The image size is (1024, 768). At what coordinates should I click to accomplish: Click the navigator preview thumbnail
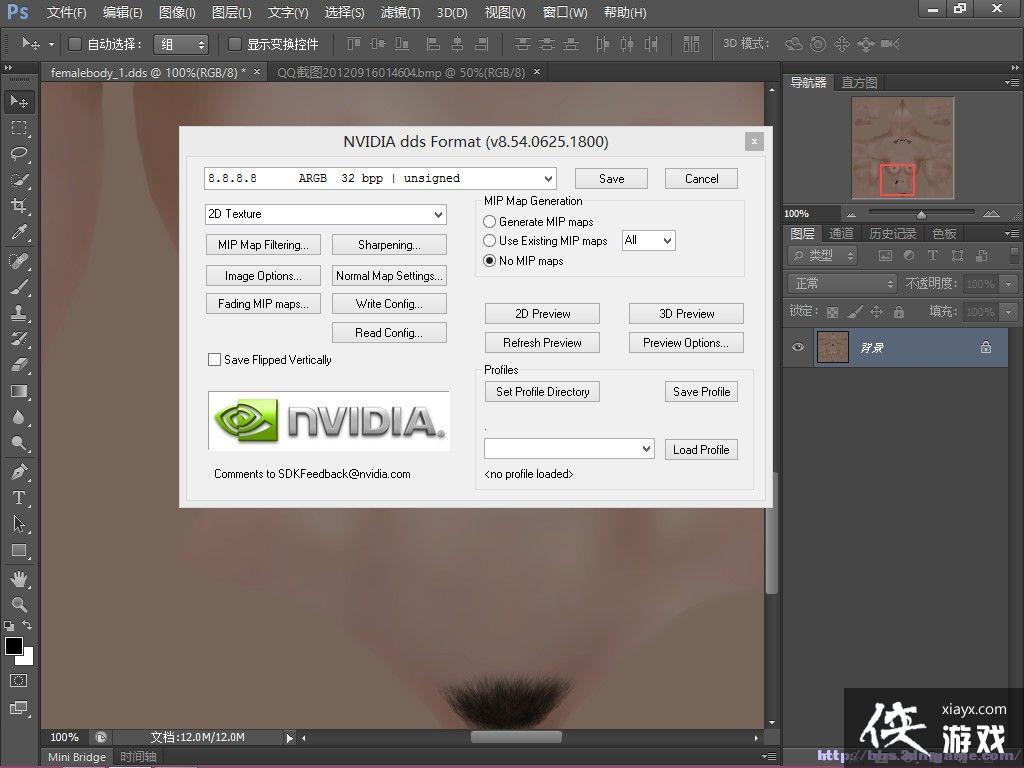(903, 147)
